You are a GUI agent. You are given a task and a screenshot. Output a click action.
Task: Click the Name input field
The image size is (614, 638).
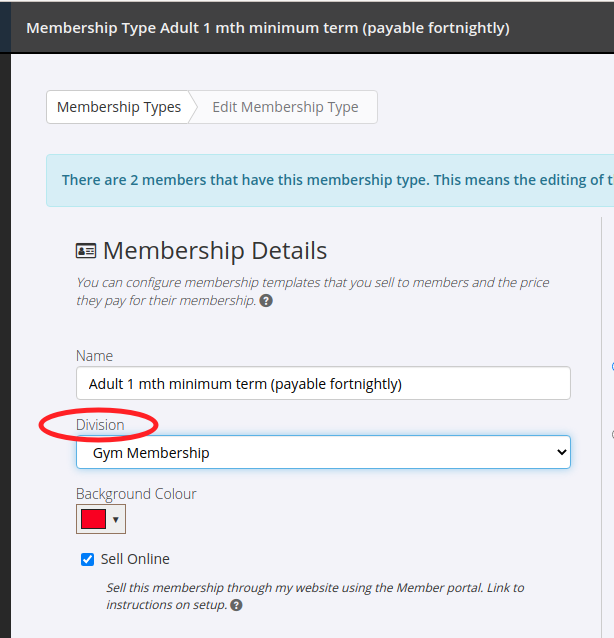click(323, 383)
